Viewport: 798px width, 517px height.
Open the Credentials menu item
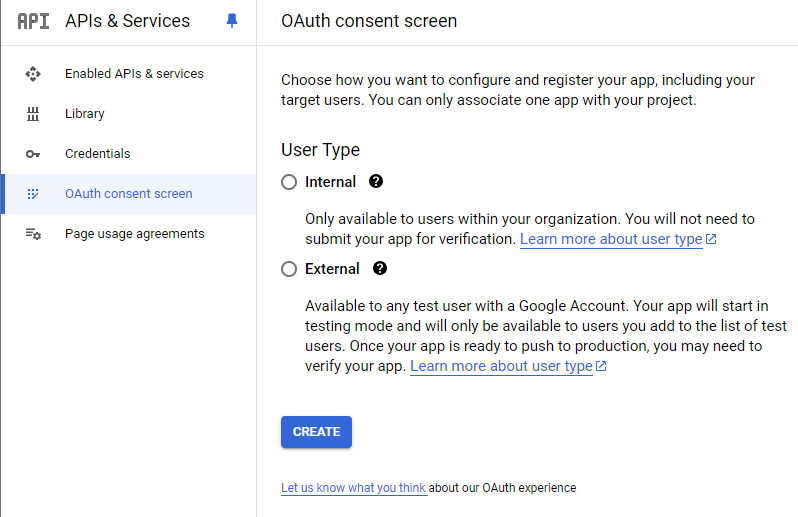[98, 154]
